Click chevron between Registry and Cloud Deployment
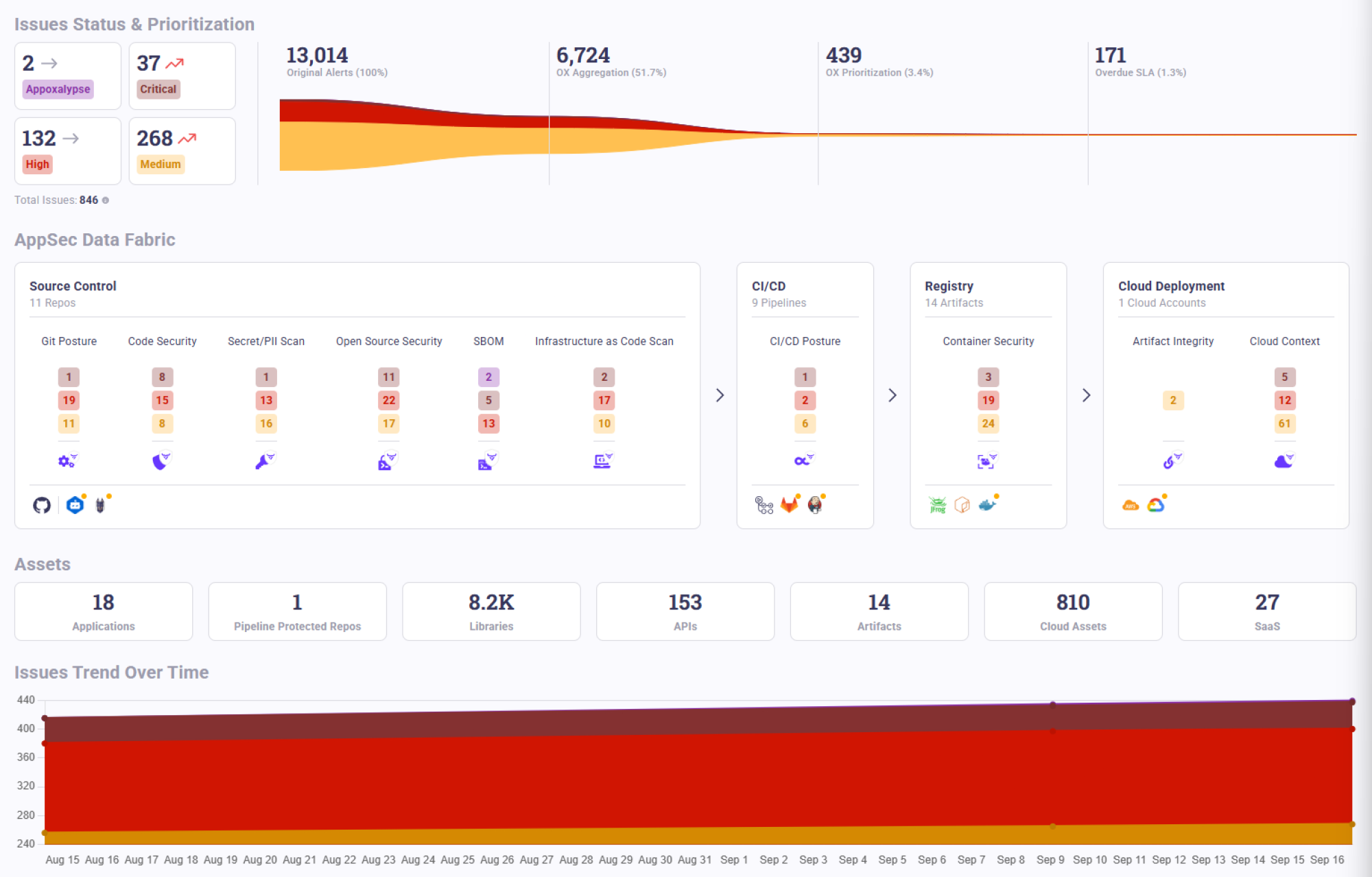 click(x=1086, y=395)
